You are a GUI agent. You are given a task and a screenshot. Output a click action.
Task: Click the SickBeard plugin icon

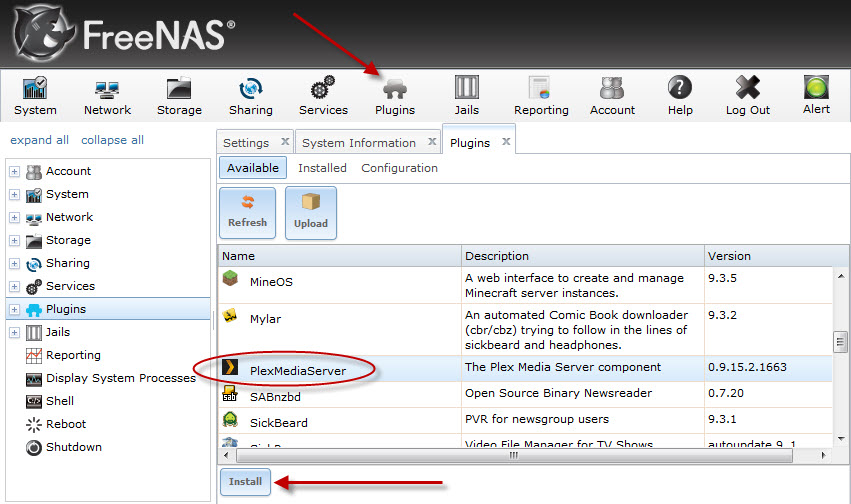[x=230, y=419]
